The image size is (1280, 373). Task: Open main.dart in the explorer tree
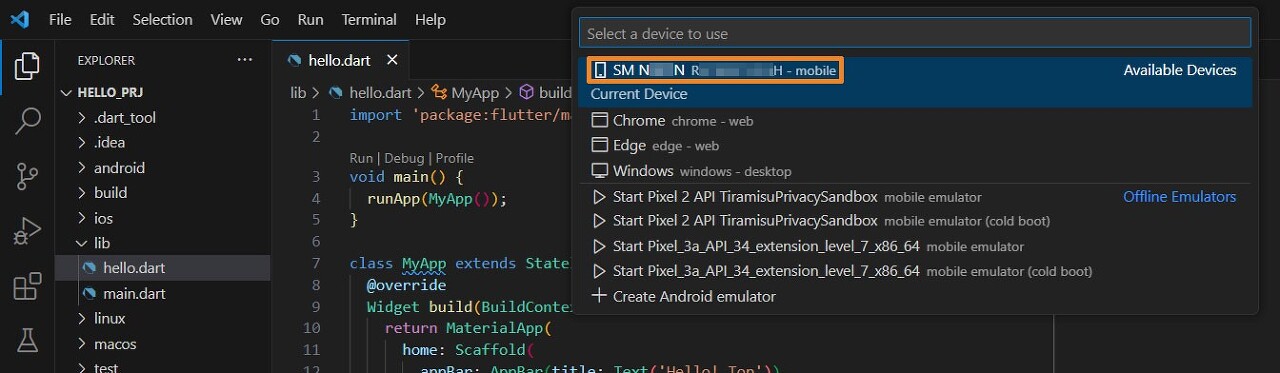coord(162,294)
